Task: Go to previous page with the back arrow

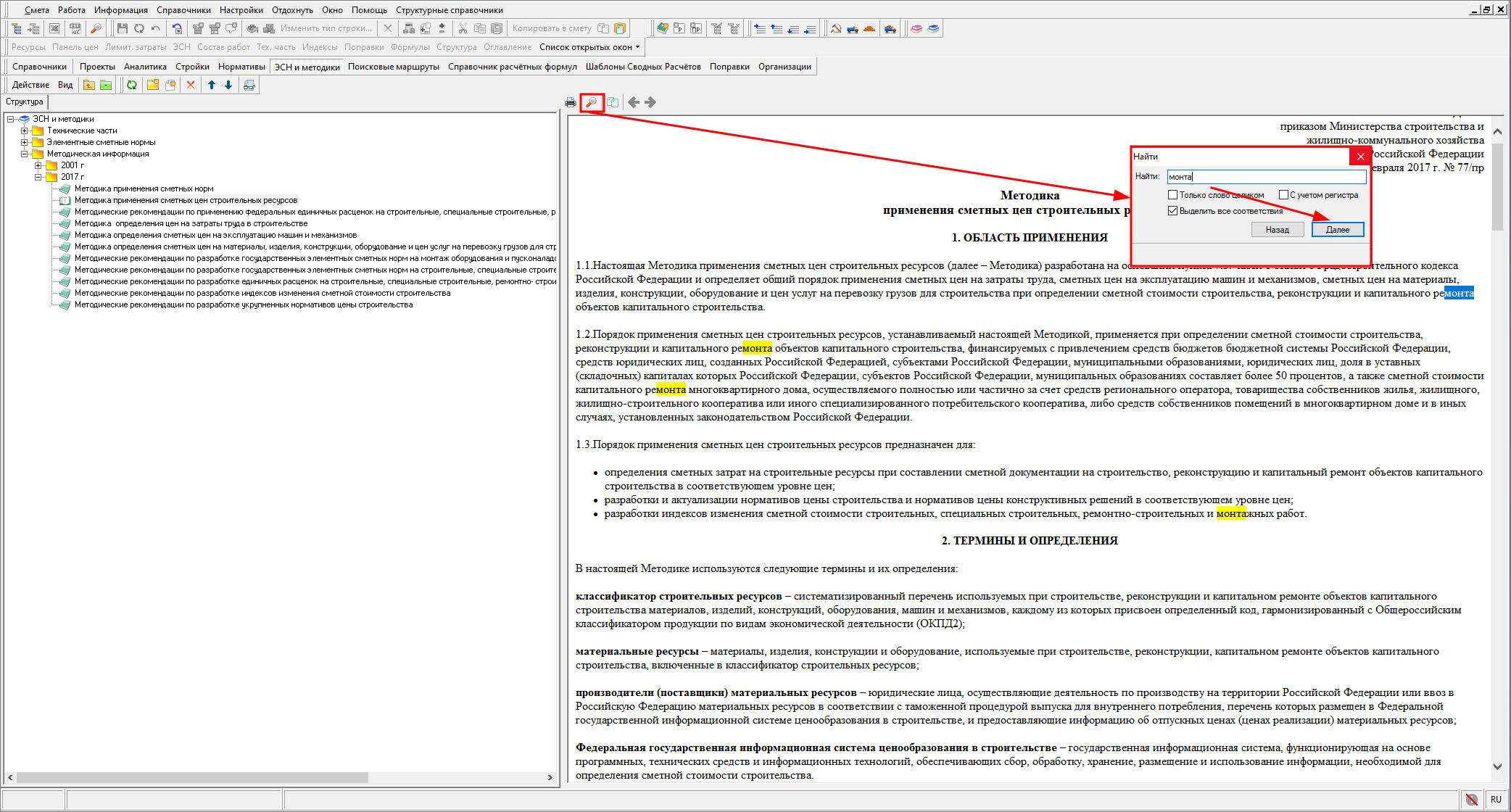Action: pos(634,102)
